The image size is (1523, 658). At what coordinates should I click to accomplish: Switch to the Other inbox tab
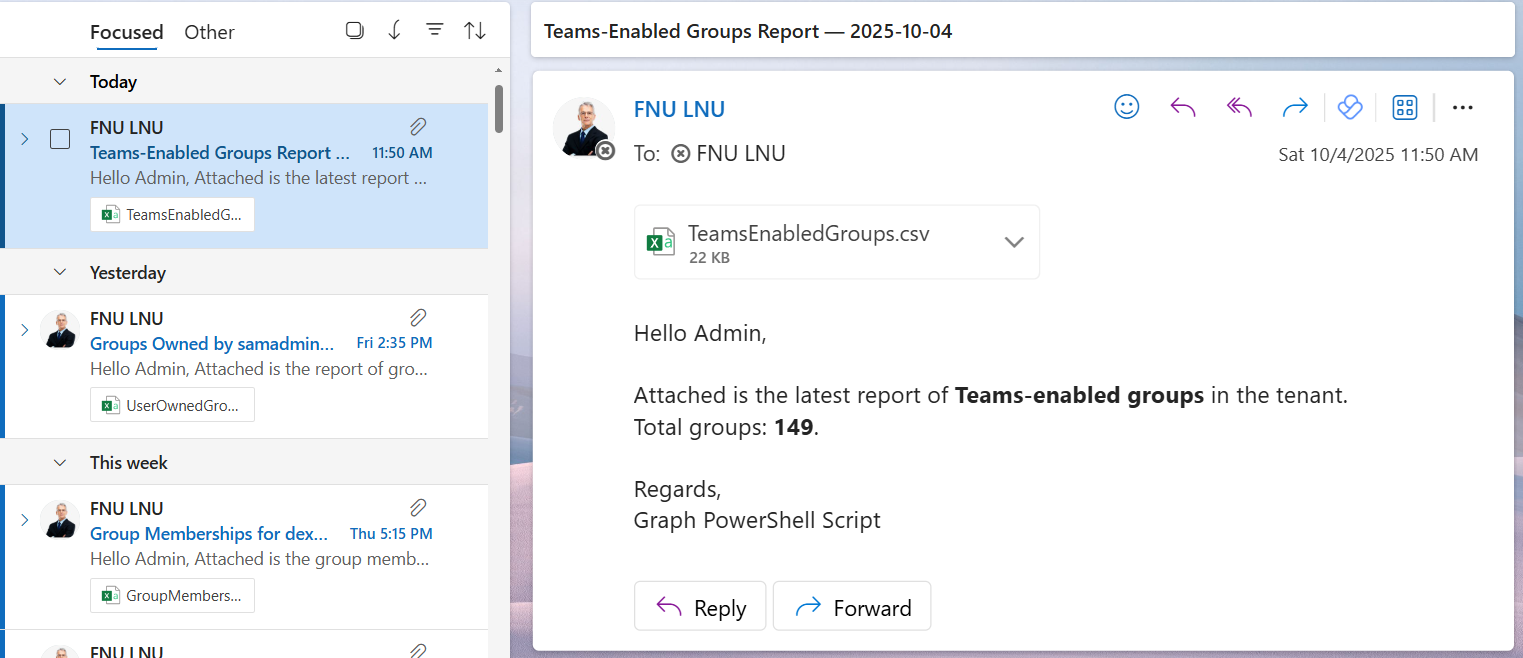pyautogui.click(x=209, y=32)
